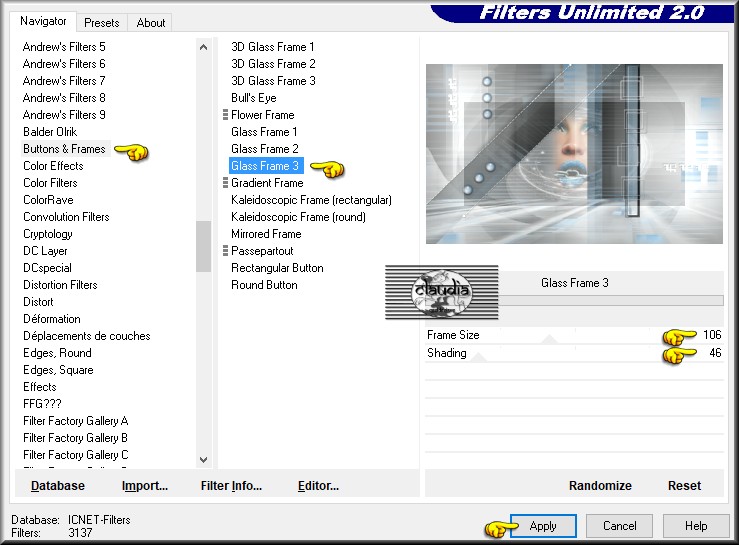Choose Flower Frame filter
This screenshot has width=739, height=545.
tap(263, 115)
